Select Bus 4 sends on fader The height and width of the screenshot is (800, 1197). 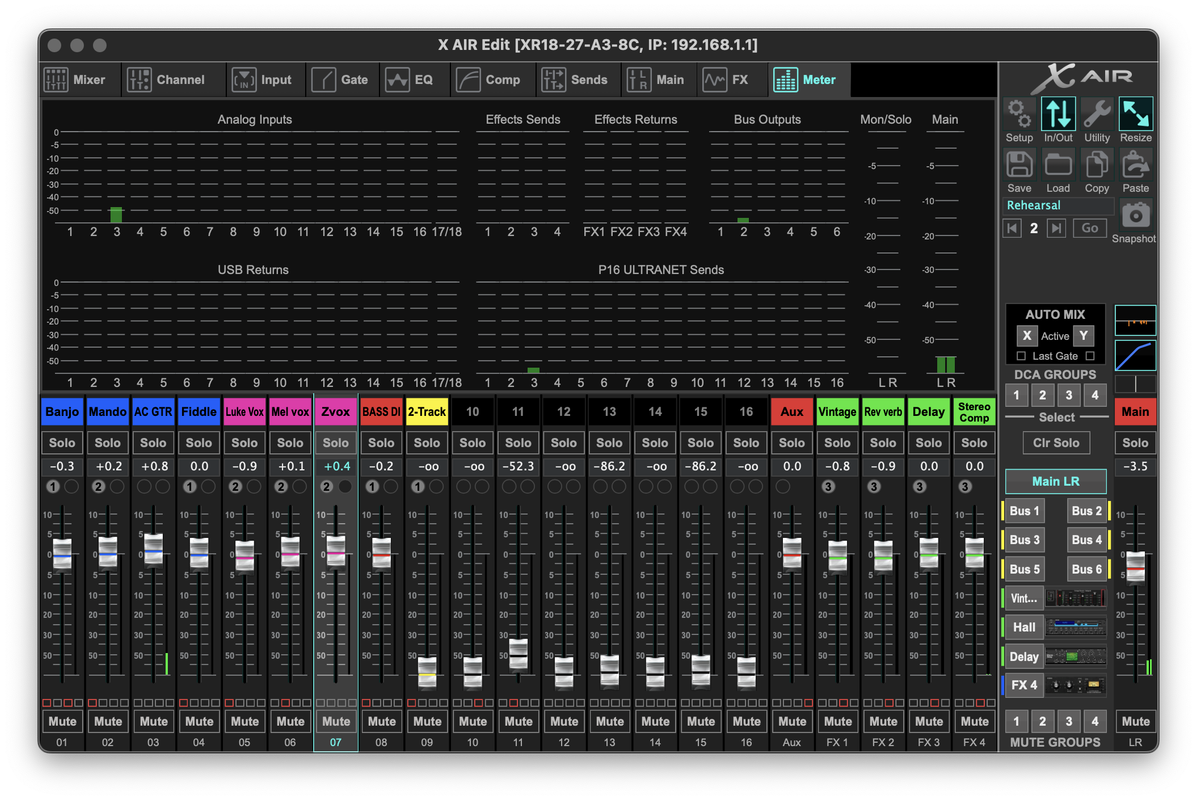(1086, 540)
